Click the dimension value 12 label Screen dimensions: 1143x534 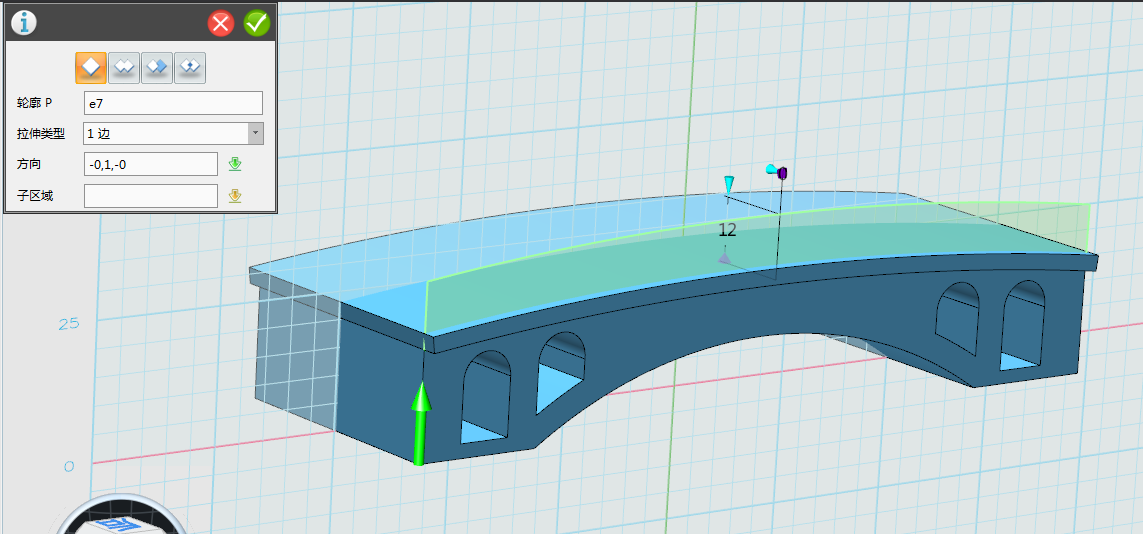(727, 230)
